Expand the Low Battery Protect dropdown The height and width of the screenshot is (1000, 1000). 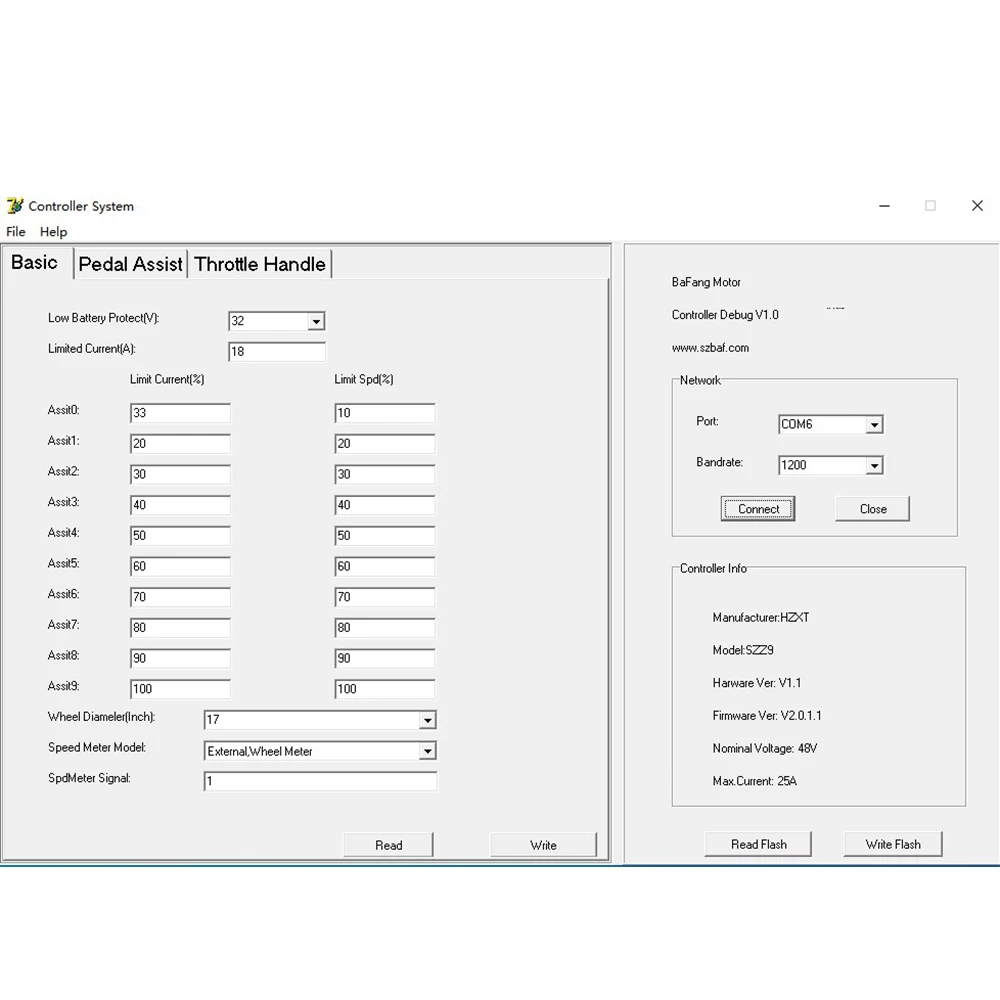click(316, 321)
